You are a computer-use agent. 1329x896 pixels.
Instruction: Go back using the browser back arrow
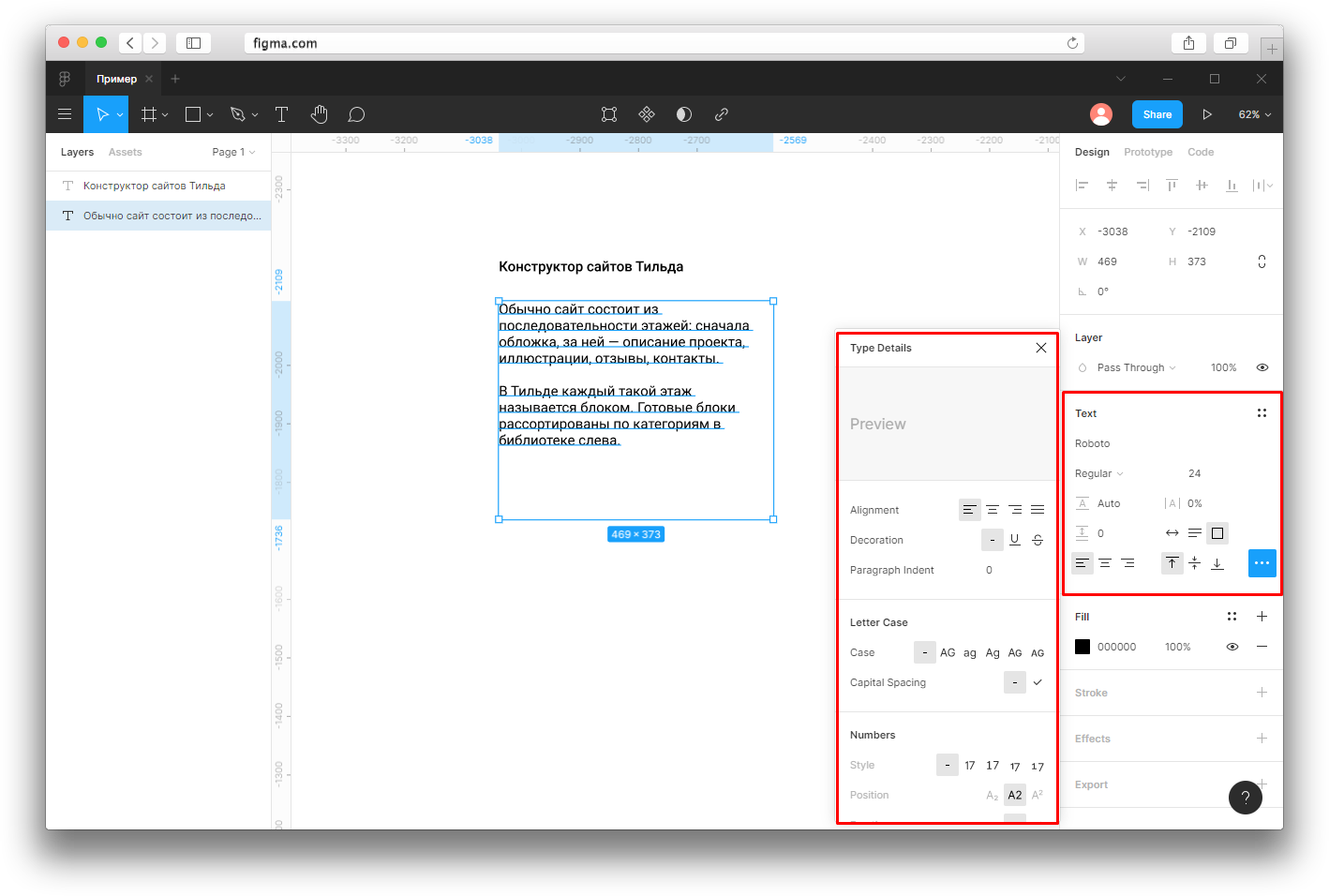click(x=130, y=43)
